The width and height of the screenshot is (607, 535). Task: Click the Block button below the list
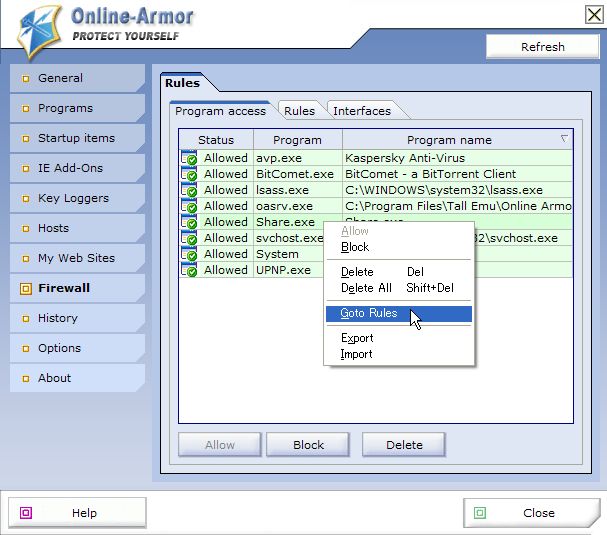point(308,445)
